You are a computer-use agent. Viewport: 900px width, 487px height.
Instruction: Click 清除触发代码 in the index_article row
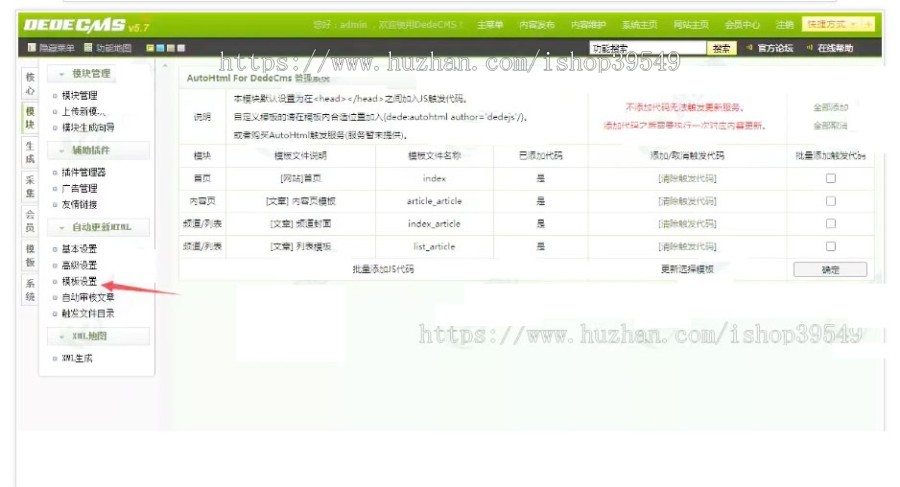(687, 223)
